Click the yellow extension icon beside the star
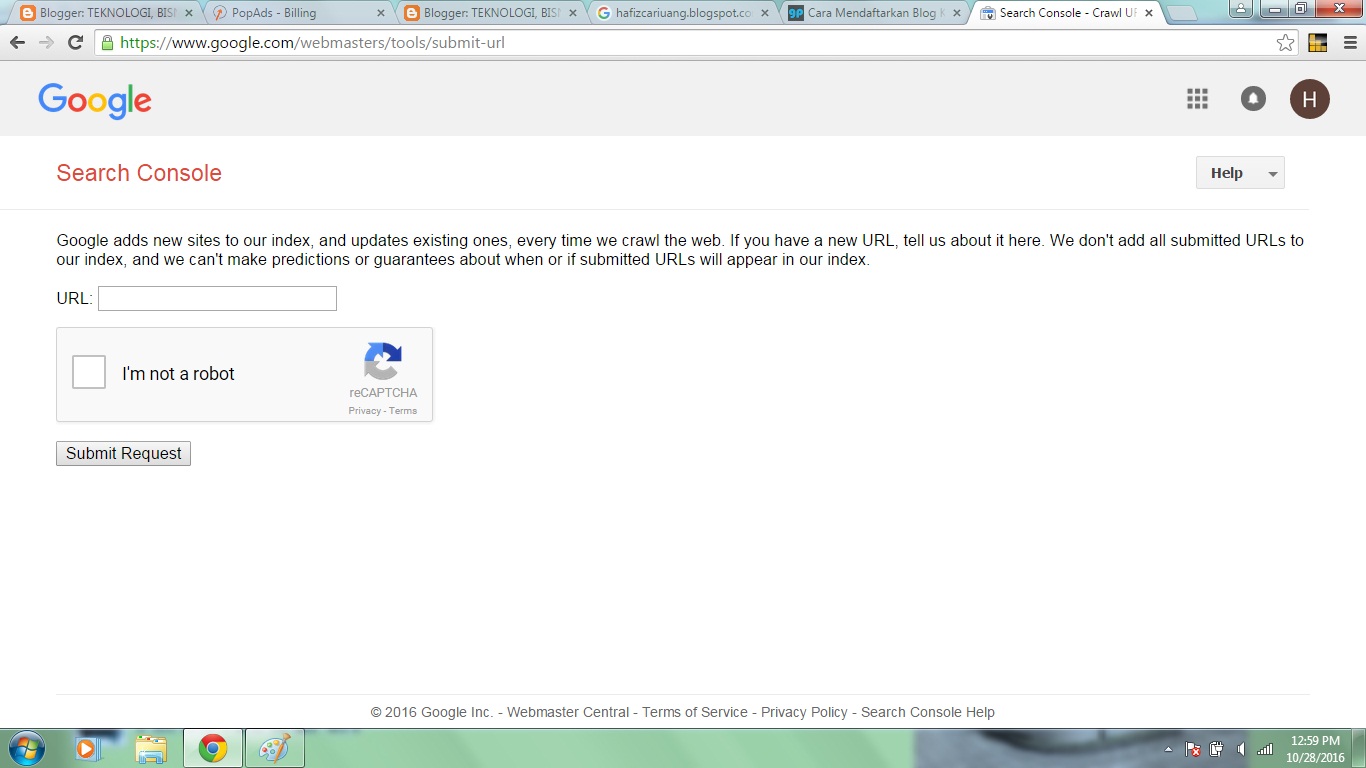 [x=1317, y=43]
